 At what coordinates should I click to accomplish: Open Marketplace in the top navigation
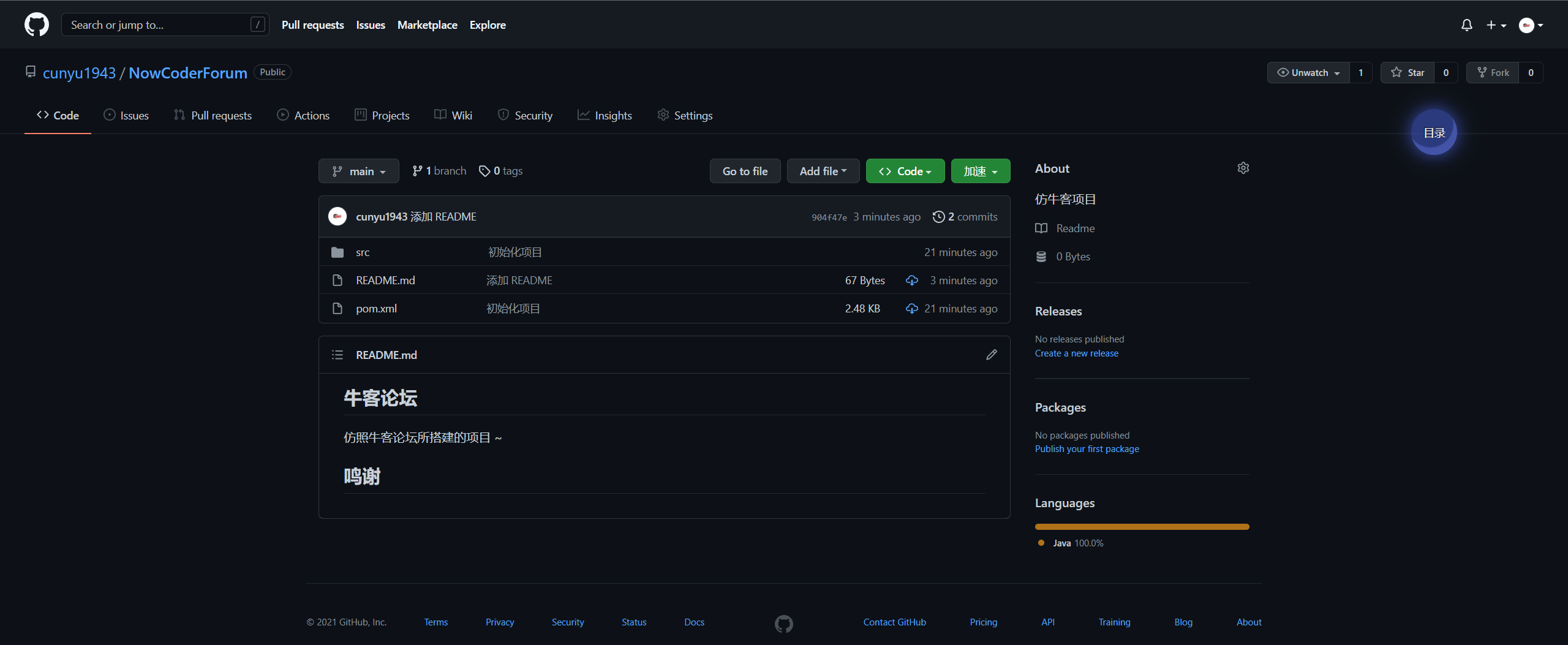pos(428,25)
